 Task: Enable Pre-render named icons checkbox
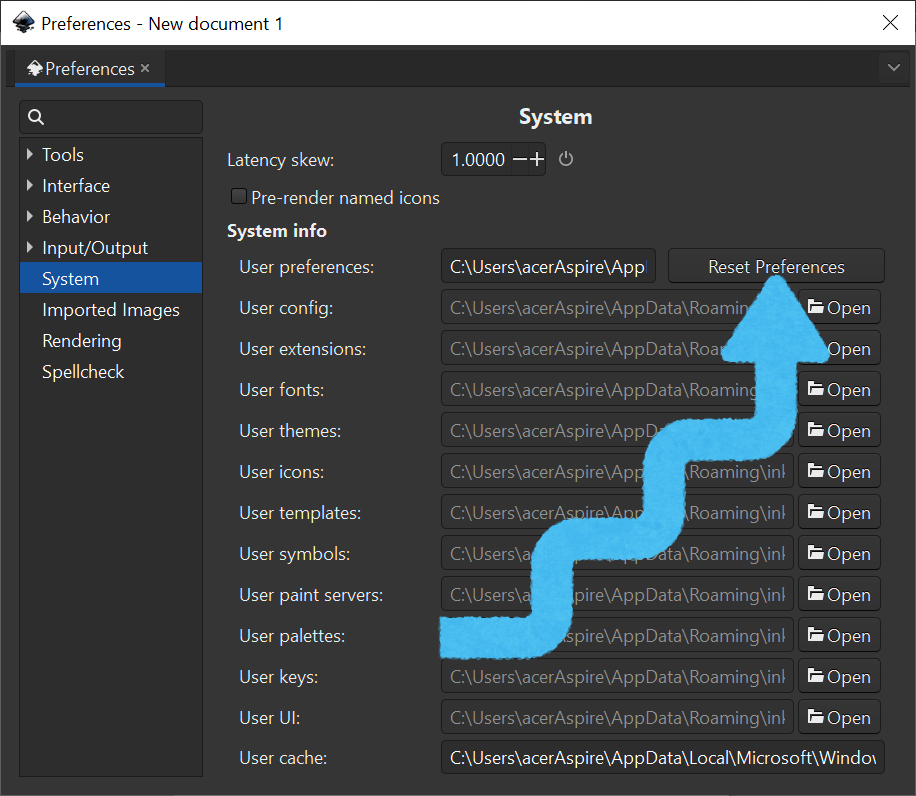pyautogui.click(x=239, y=197)
